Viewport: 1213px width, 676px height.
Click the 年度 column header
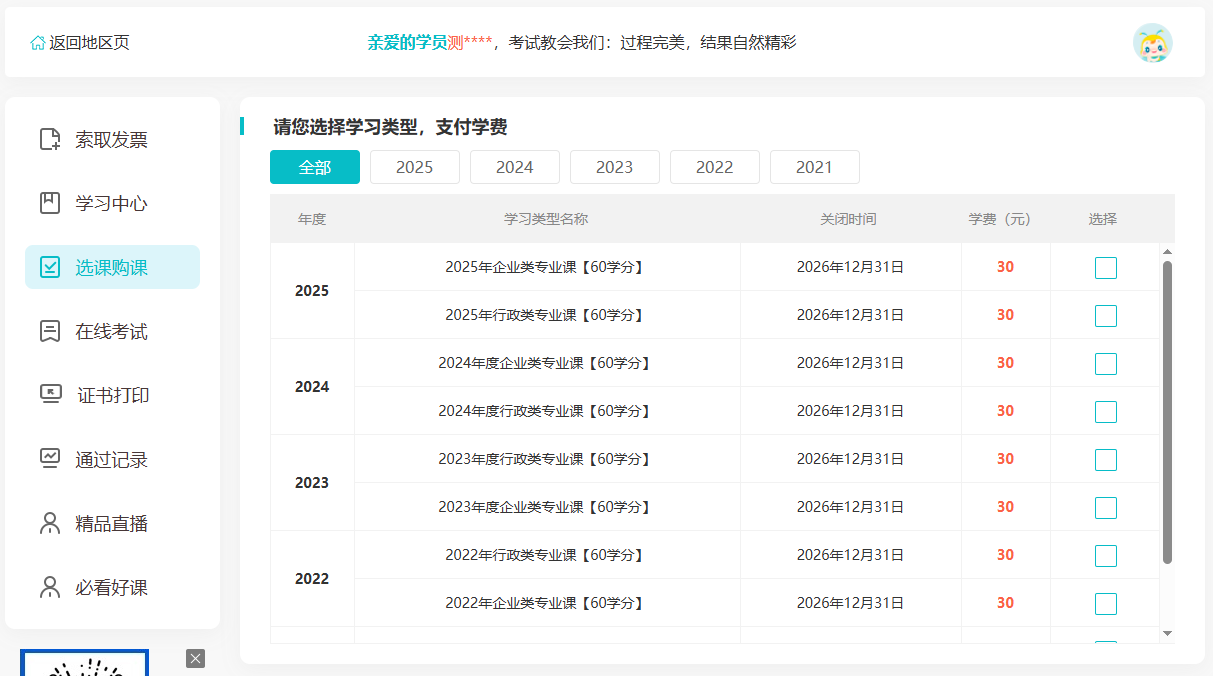pos(312,219)
